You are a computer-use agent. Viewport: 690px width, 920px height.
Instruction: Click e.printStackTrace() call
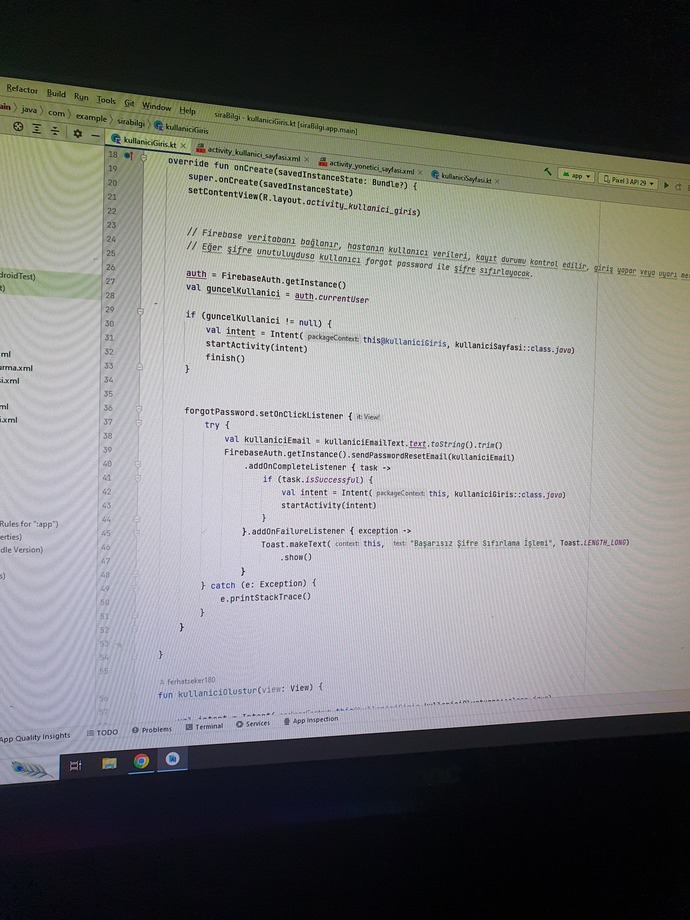click(x=265, y=597)
